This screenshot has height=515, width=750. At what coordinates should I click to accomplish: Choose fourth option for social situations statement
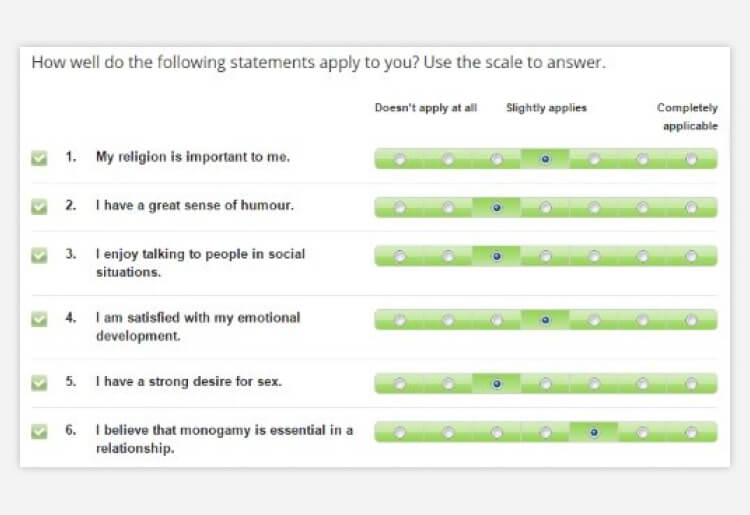point(545,256)
